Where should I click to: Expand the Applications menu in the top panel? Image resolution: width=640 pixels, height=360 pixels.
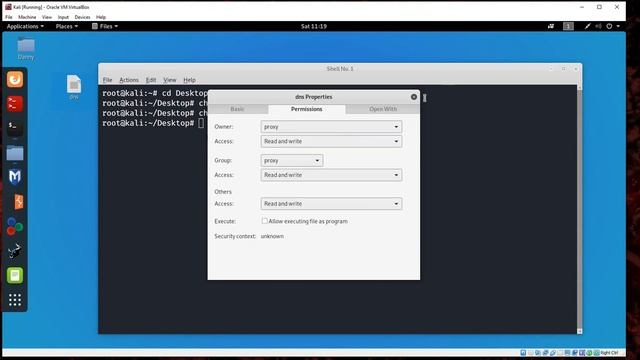point(25,26)
